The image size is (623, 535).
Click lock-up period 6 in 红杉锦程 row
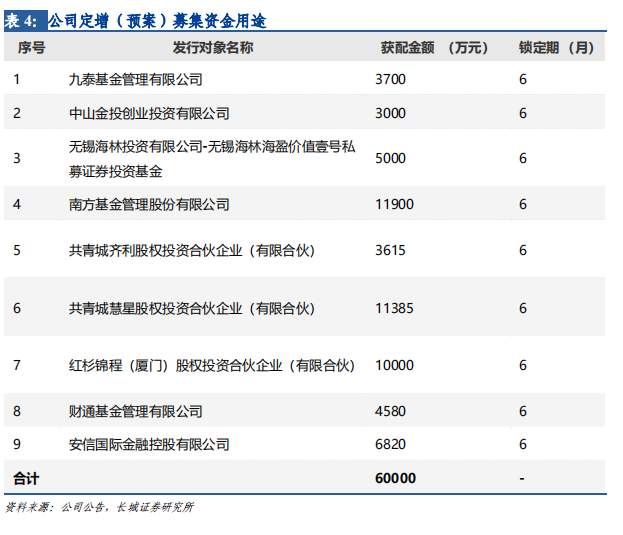pyautogui.click(x=523, y=365)
